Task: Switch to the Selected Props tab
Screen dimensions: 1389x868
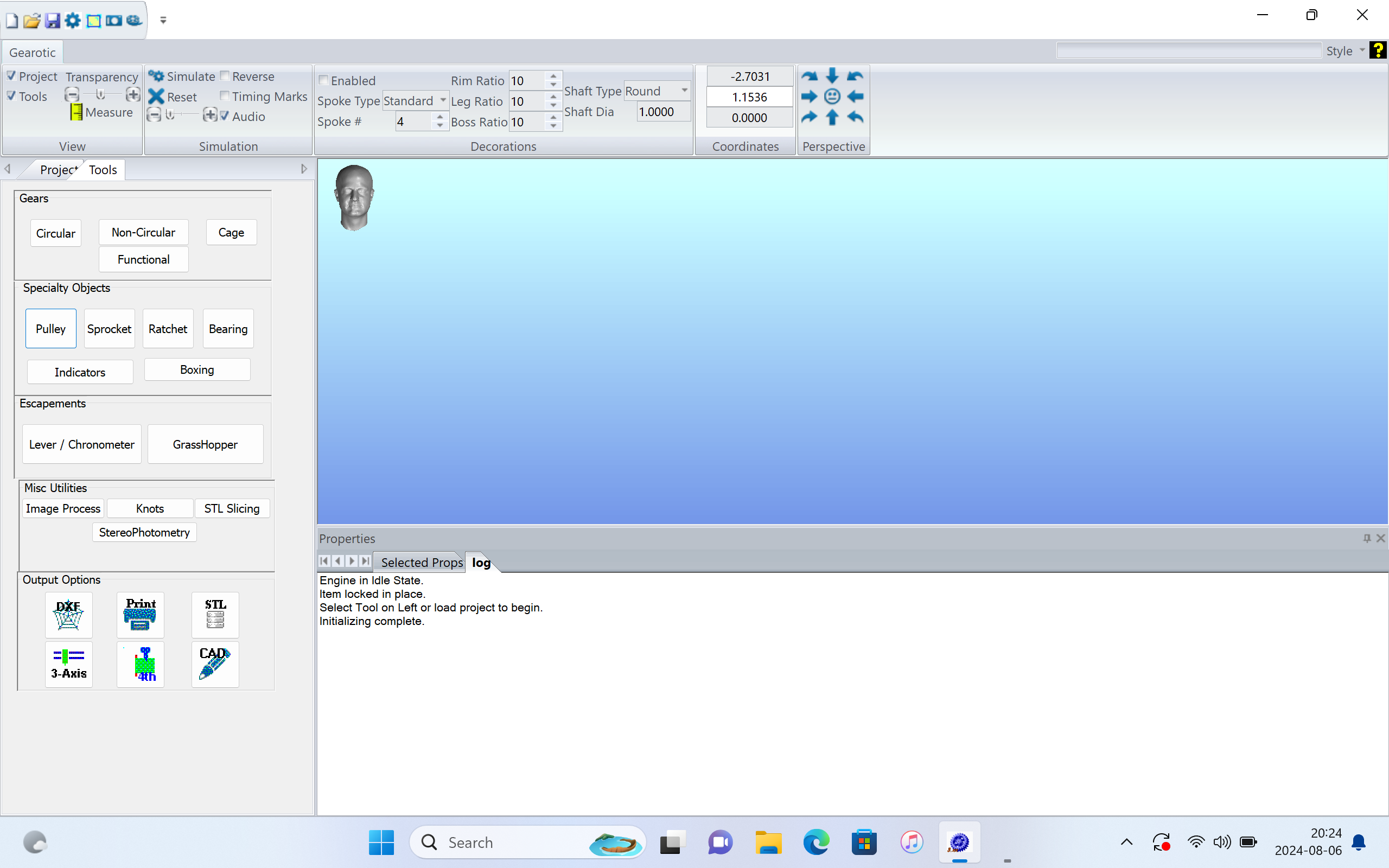Action: point(421,562)
